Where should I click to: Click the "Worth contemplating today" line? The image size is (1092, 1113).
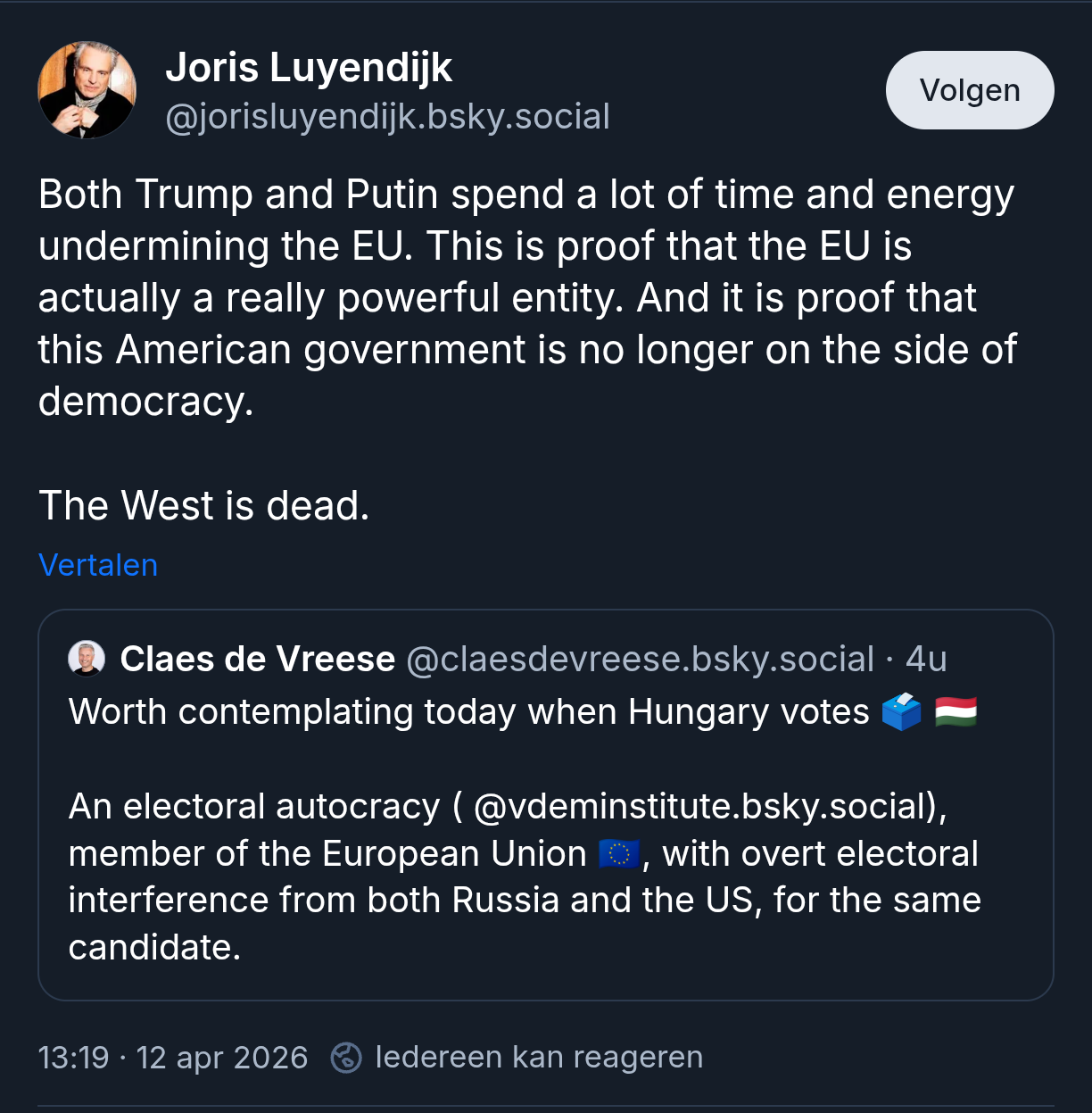coord(468,712)
